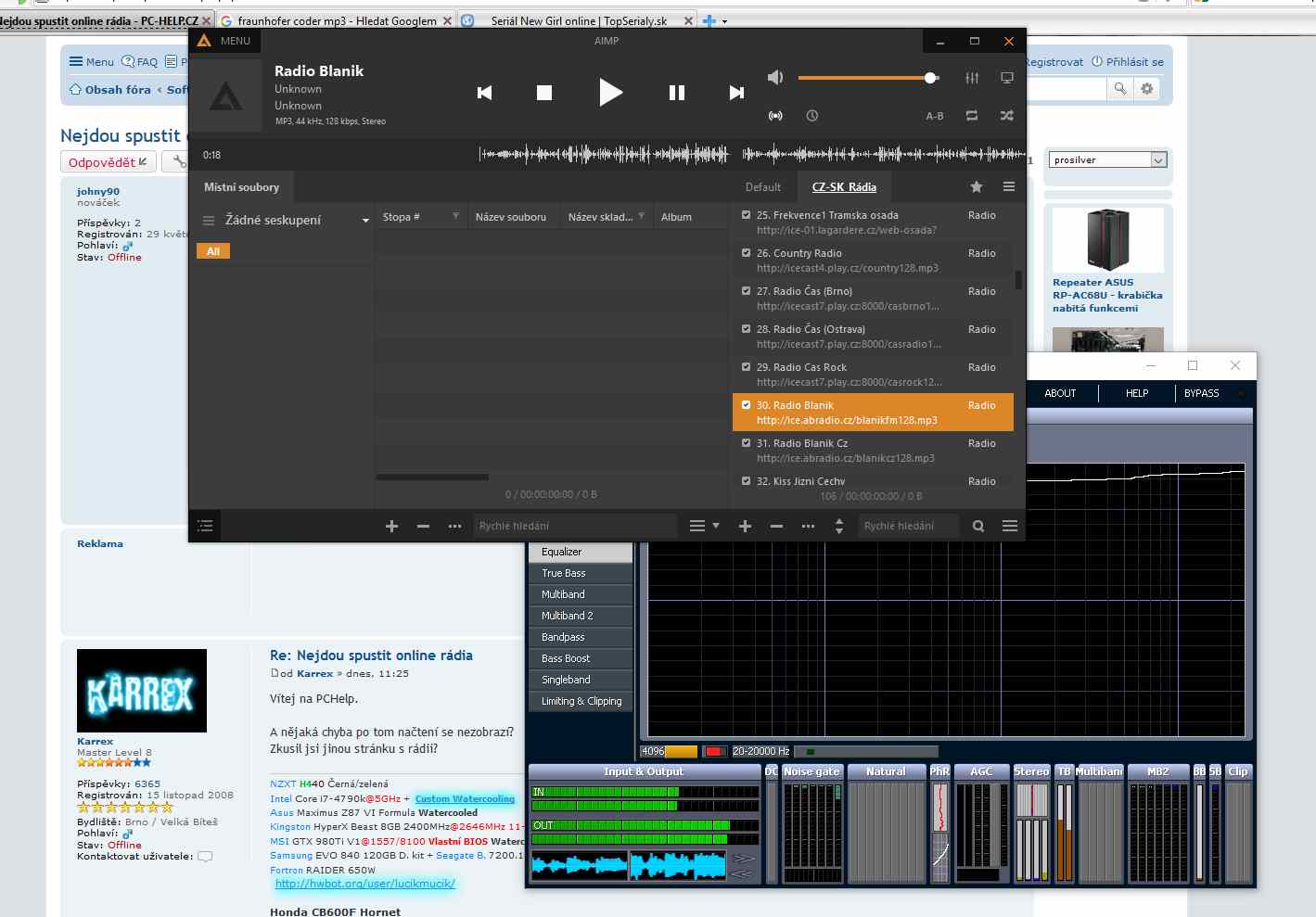This screenshot has height=917, width=1316.
Task: Add files with library plus icon
Action: point(391,526)
